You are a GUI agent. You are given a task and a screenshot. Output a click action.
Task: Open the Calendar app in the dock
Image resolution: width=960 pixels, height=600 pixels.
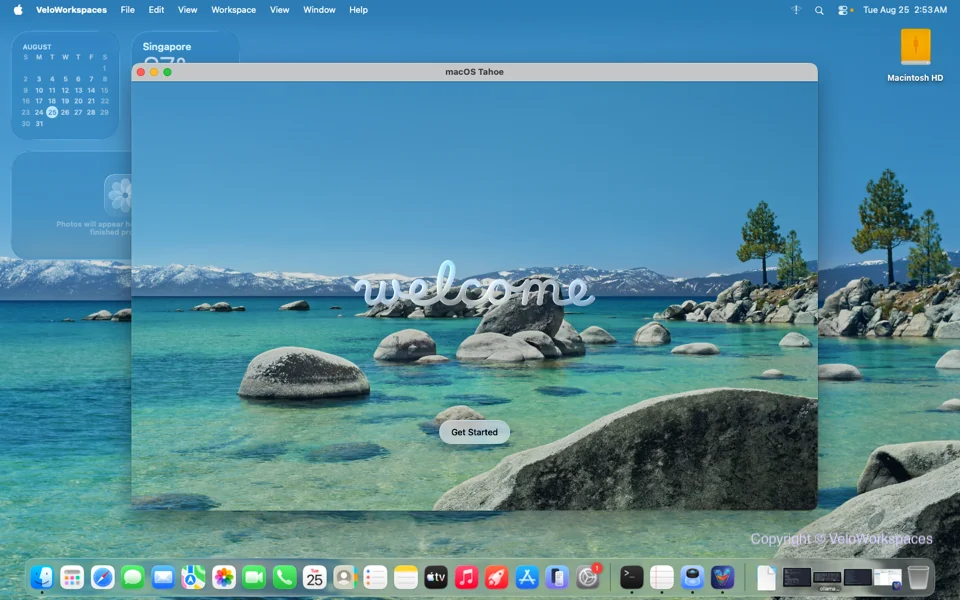click(x=315, y=577)
